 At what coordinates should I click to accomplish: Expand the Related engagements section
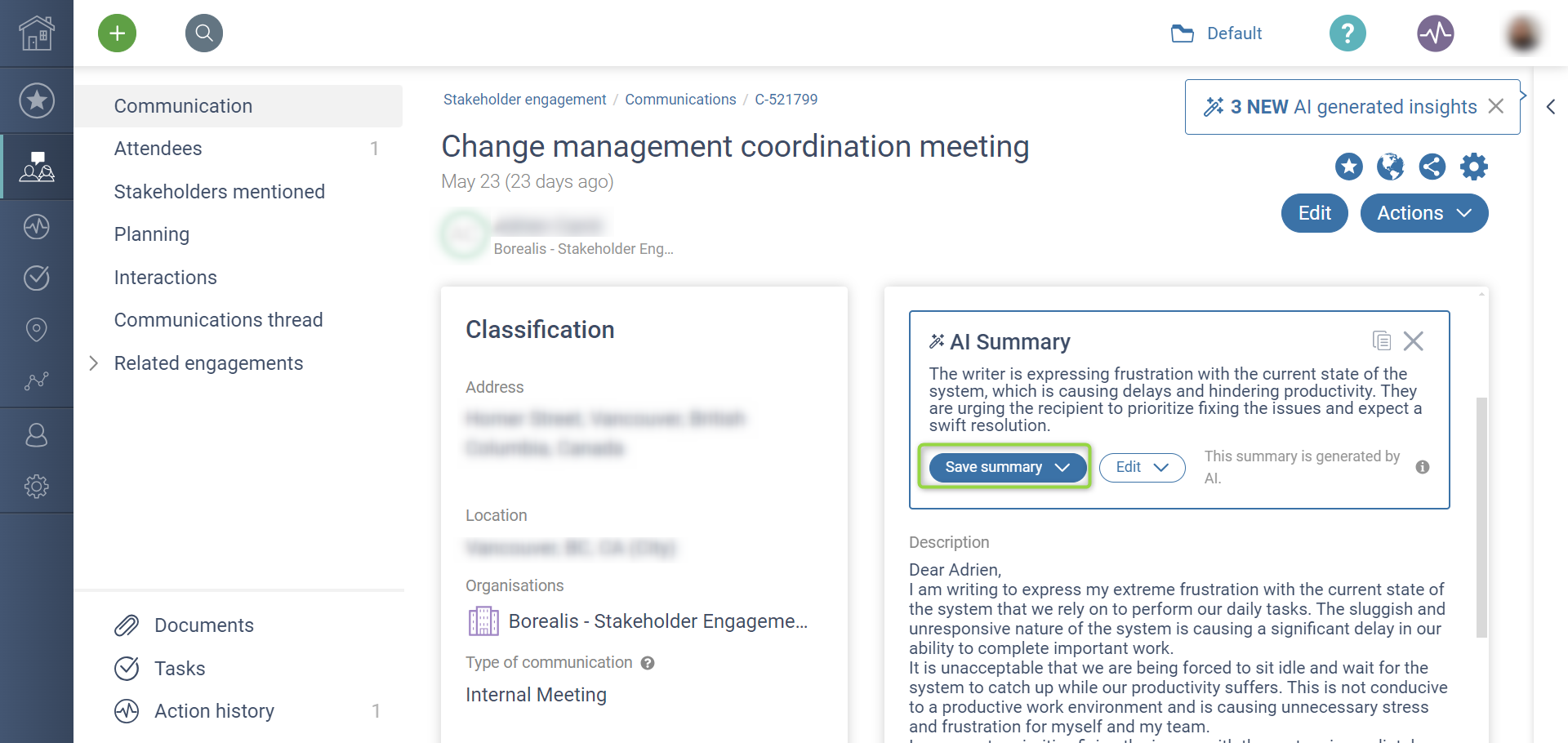tap(94, 363)
